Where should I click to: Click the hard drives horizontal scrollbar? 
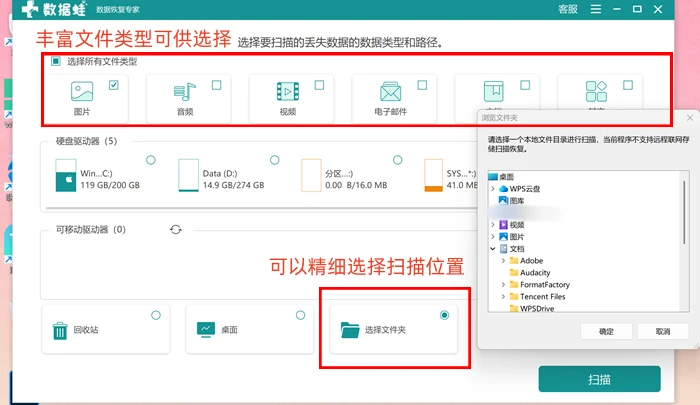(261, 208)
